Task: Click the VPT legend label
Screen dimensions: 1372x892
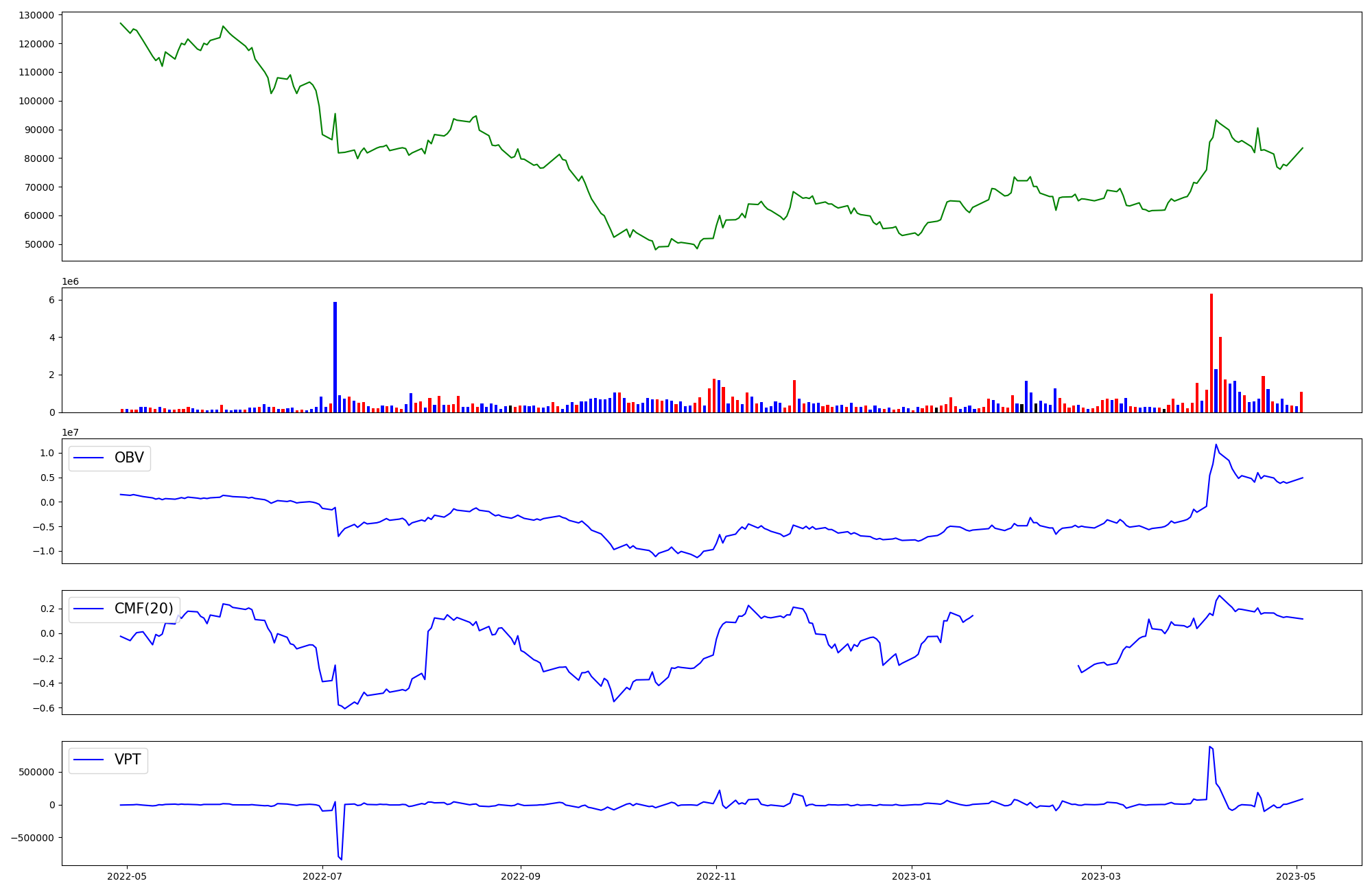Action: [128, 760]
